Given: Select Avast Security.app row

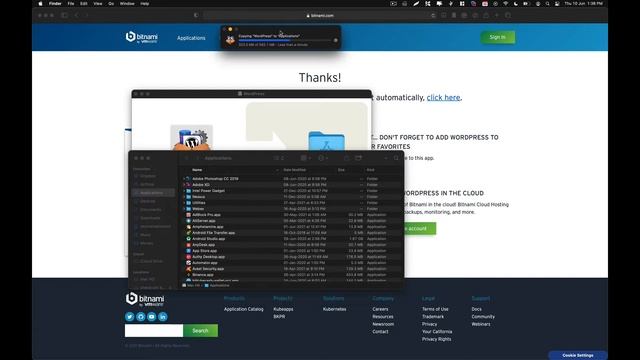Looking at the screenshot, I should click(291, 269).
